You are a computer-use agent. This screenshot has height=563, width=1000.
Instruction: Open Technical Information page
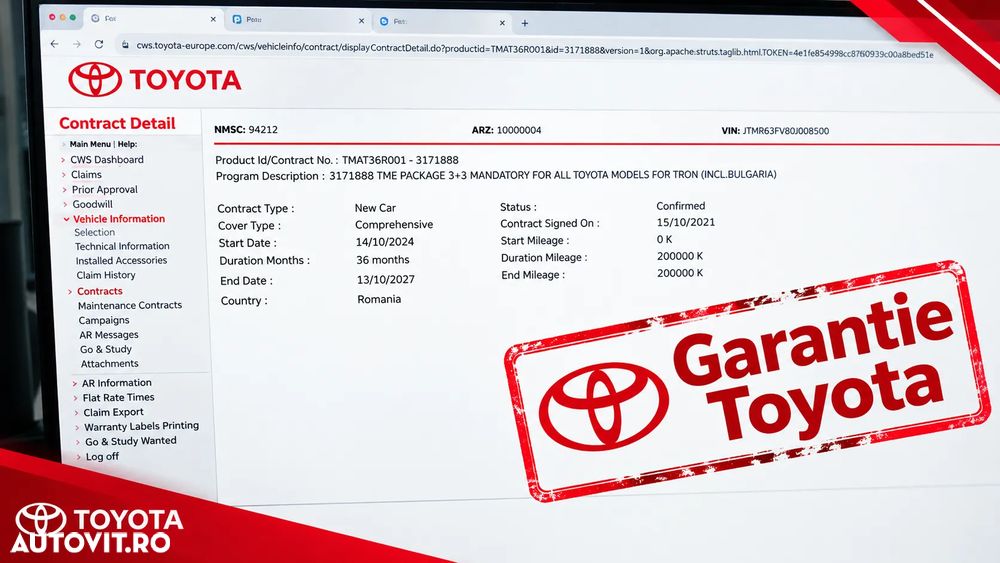pyautogui.click(x=122, y=246)
